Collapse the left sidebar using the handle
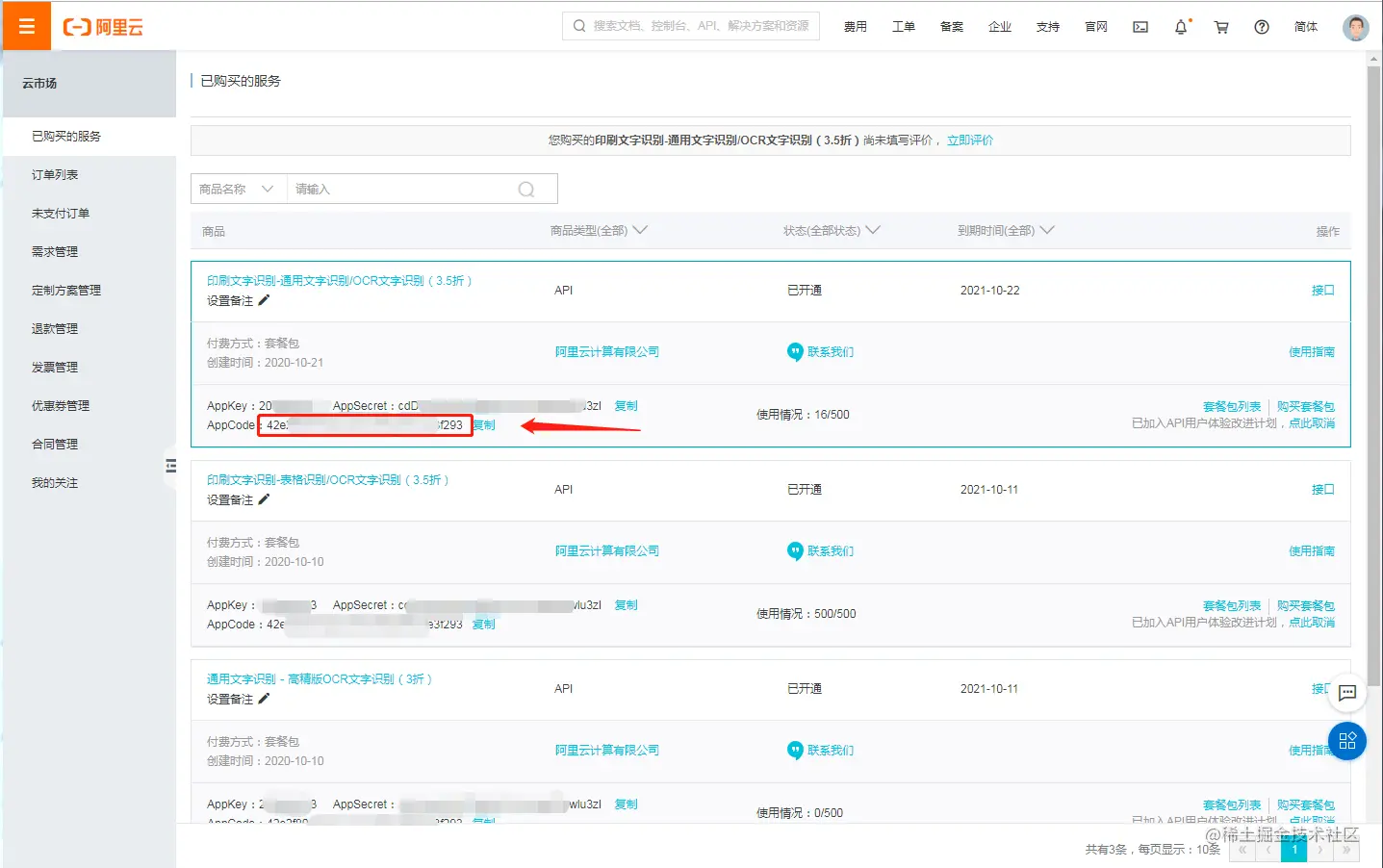 [170, 467]
